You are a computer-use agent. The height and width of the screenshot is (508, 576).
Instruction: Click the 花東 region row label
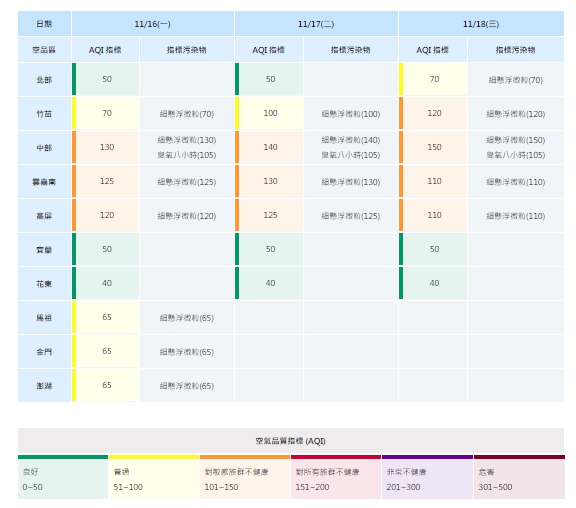pyautogui.click(x=44, y=284)
